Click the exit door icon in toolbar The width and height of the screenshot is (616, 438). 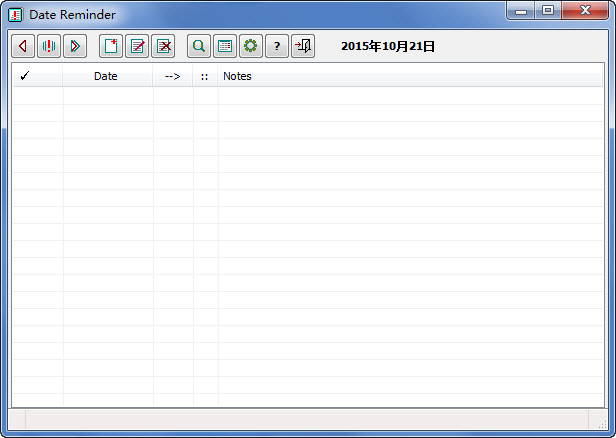pos(303,46)
